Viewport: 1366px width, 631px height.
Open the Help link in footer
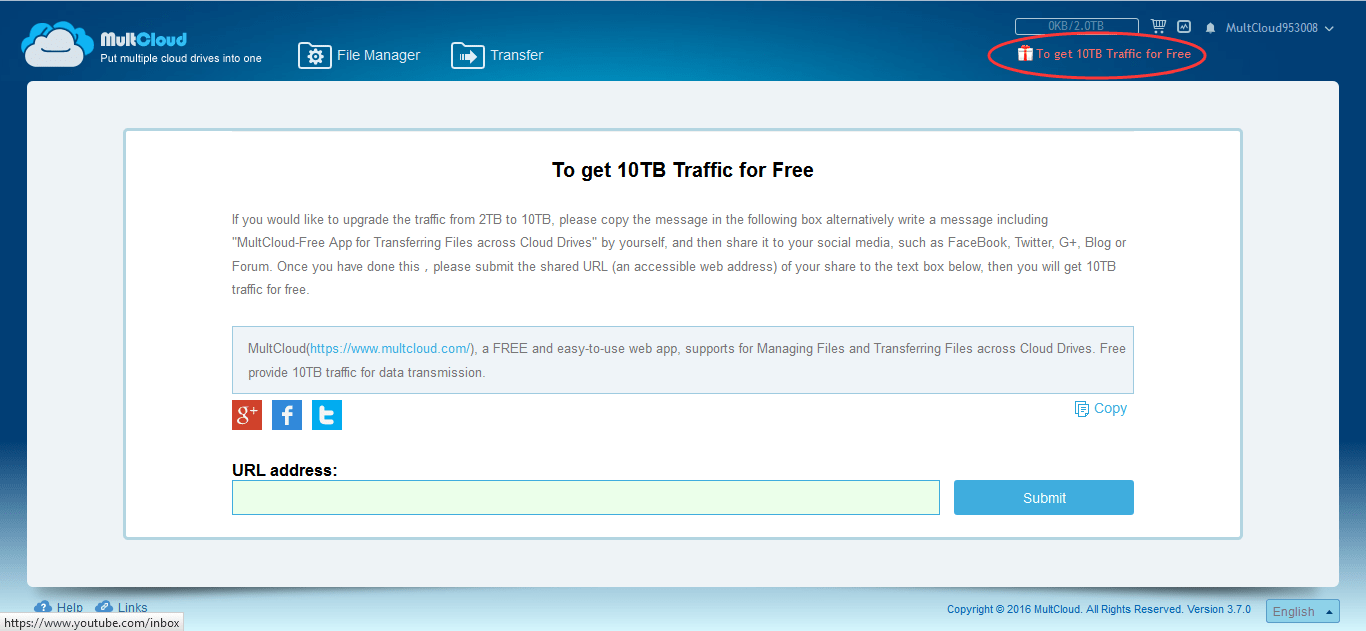pos(70,608)
